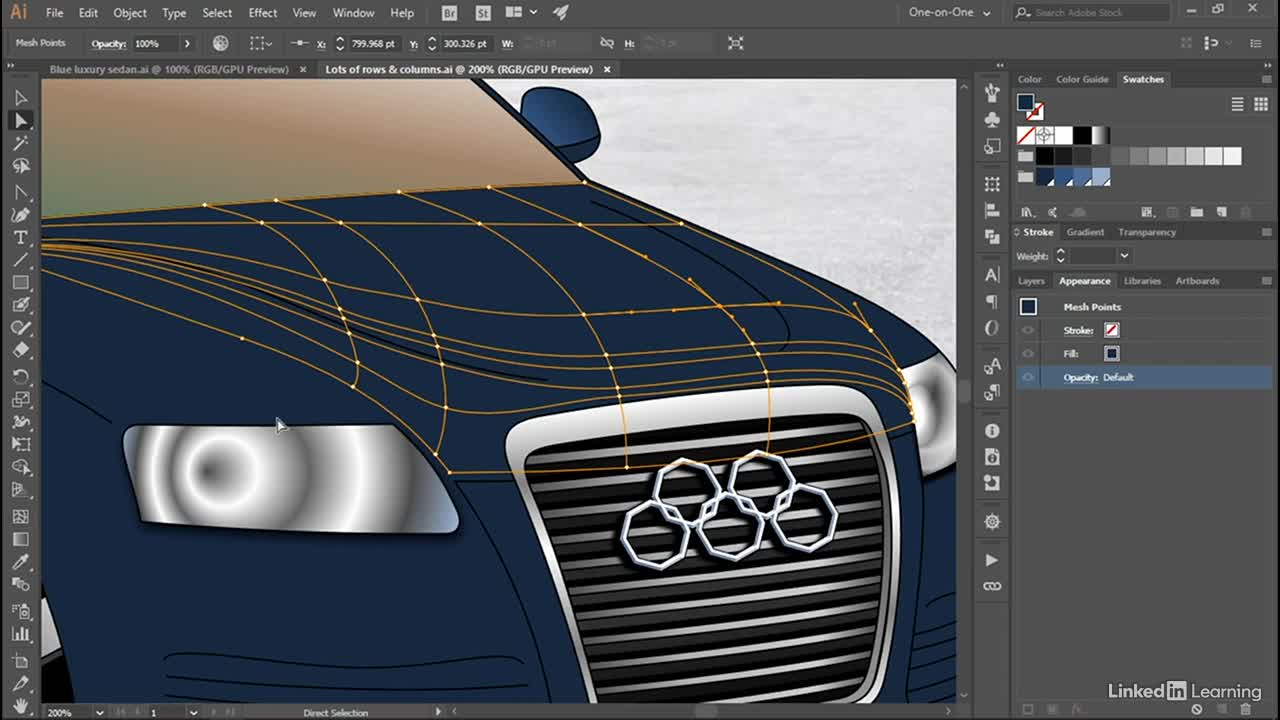
Task: Toggle visibility of the Opacity attribute
Action: click(1028, 377)
